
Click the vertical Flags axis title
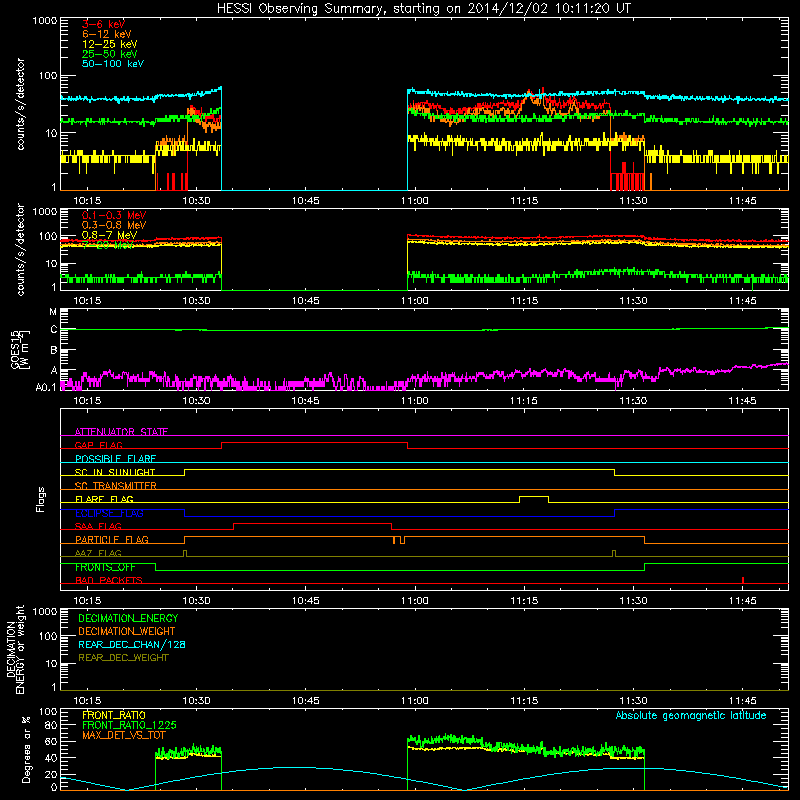coord(41,499)
